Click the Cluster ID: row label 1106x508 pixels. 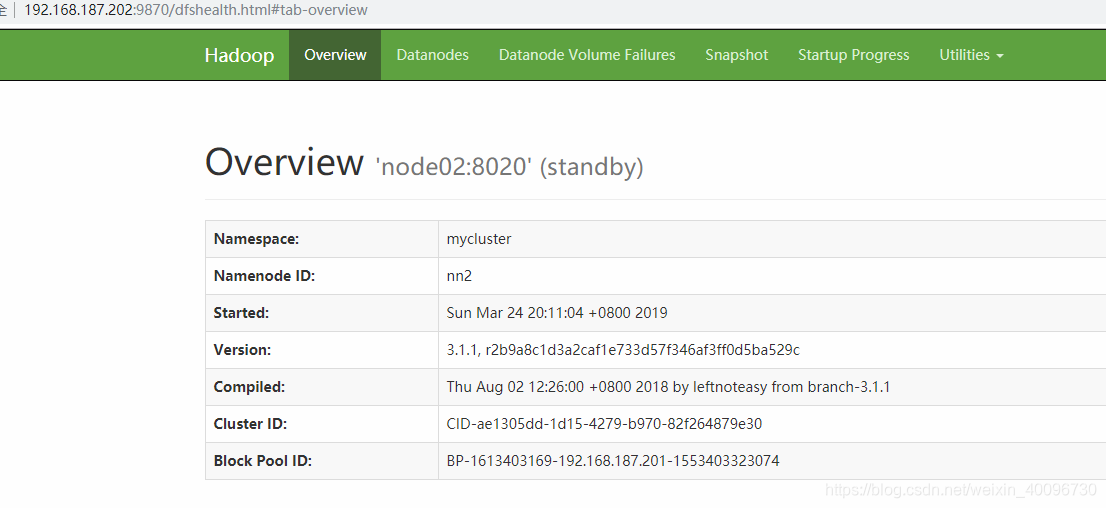coord(250,424)
